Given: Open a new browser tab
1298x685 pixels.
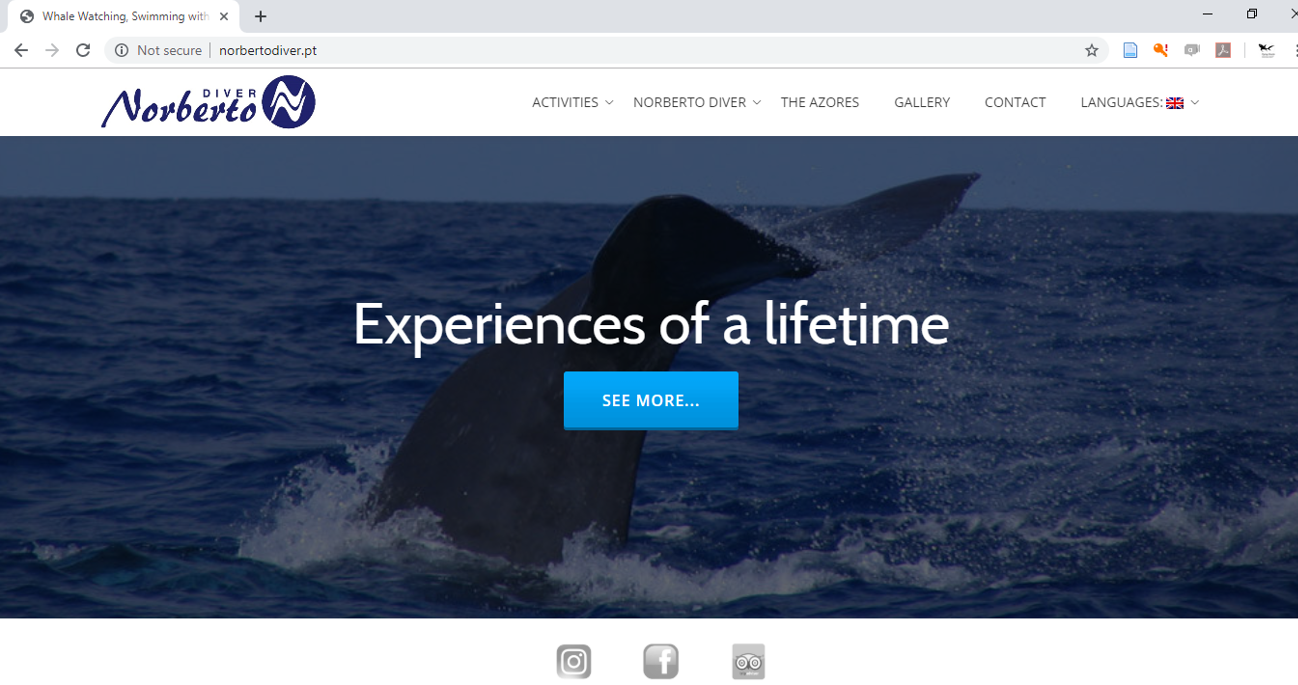Looking at the screenshot, I should [260, 16].
